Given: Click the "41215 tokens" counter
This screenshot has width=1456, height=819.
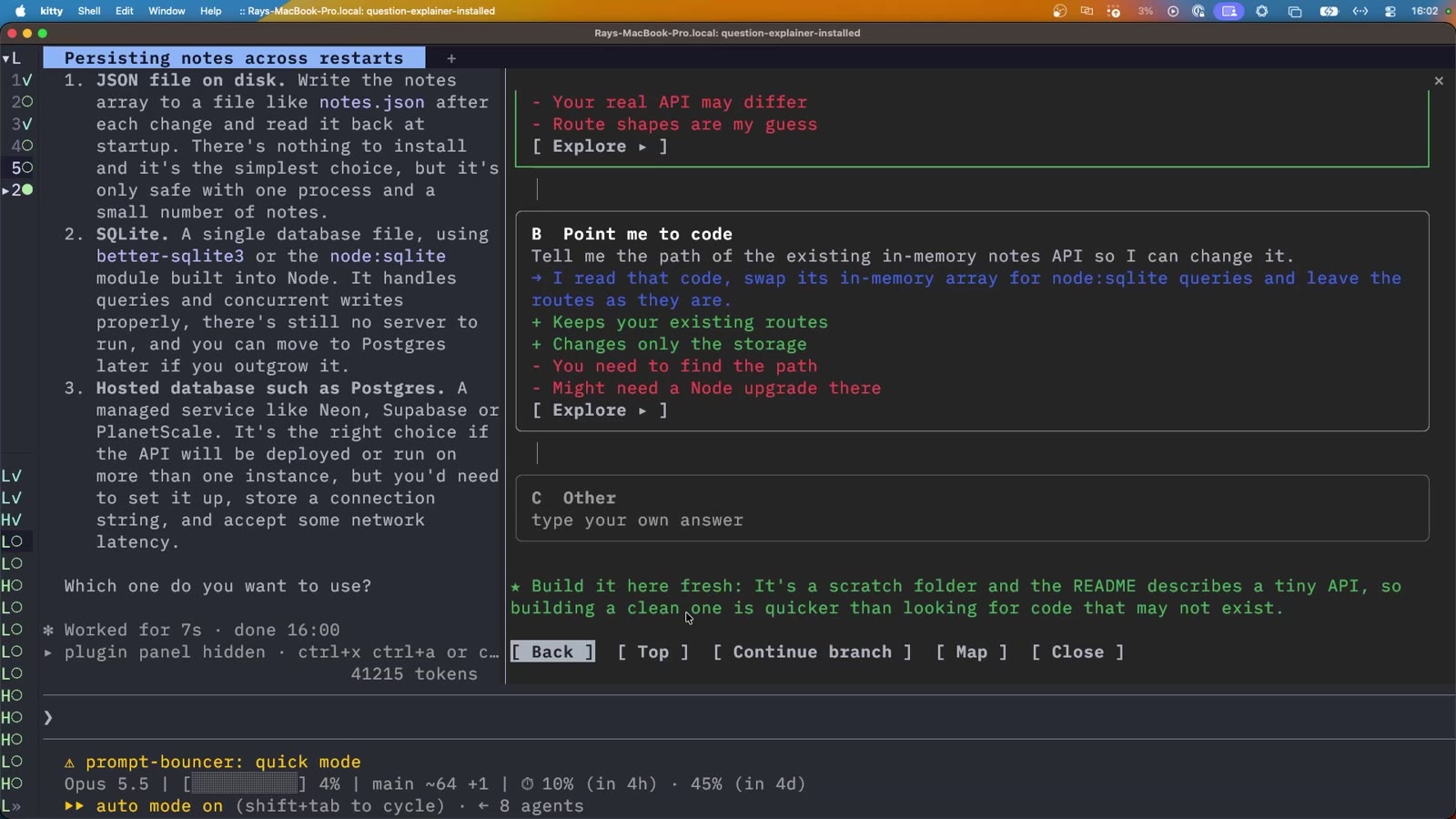Looking at the screenshot, I should click(x=414, y=674).
